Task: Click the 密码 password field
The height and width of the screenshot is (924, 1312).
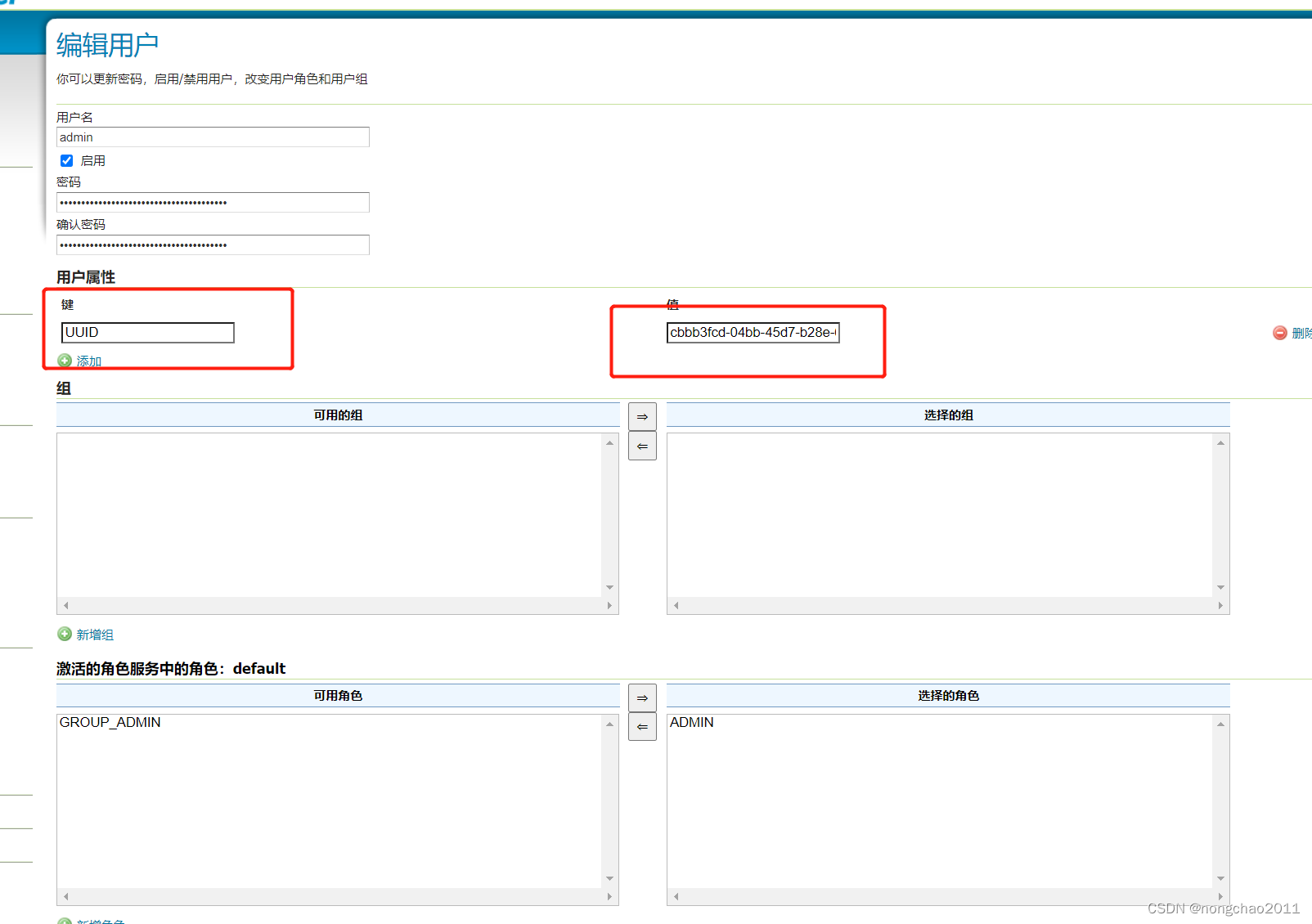Action: point(212,202)
